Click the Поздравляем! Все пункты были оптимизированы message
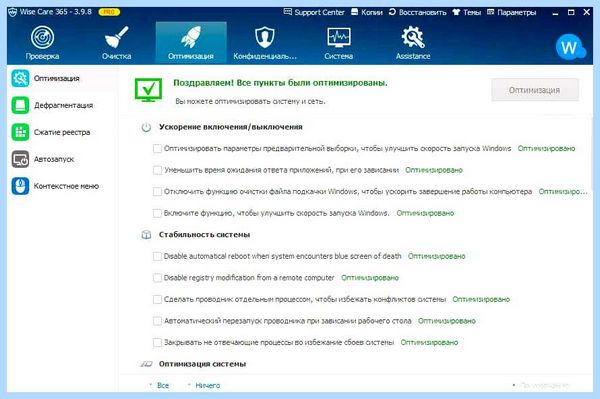 point(280,83)
